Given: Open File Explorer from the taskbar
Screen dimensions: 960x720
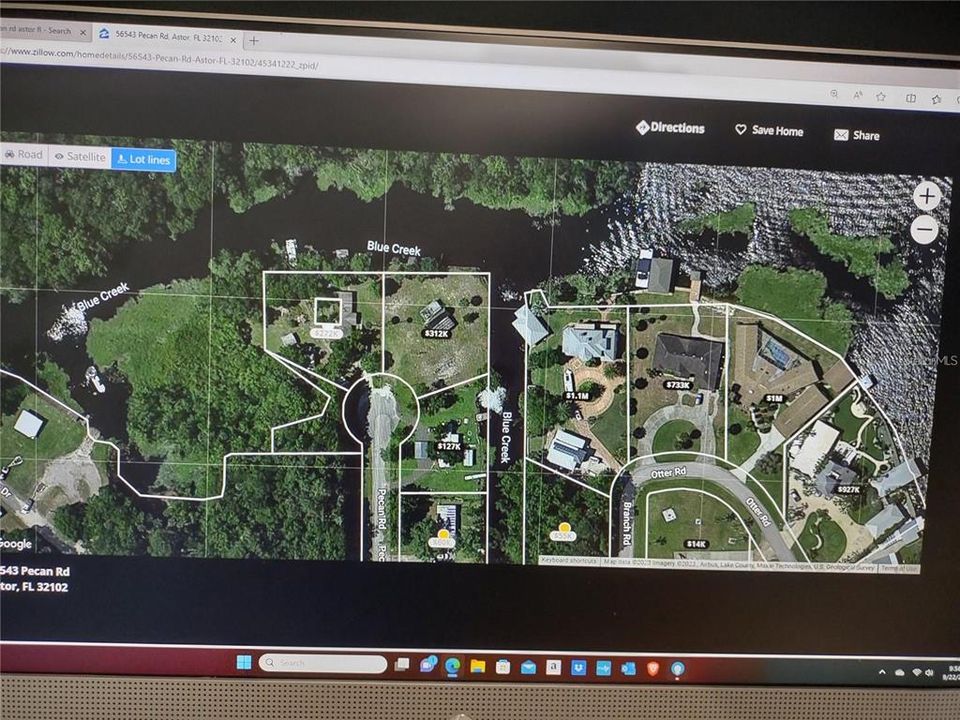Looking at the screenshot, I should [478, 664].
